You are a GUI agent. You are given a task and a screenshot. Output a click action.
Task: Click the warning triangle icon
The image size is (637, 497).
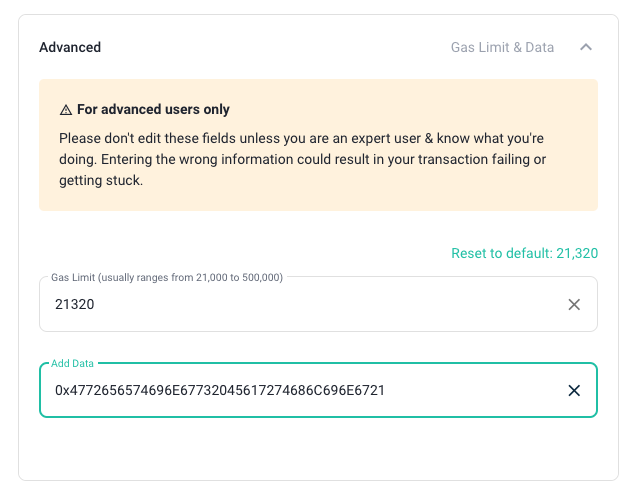pos(66,110)
